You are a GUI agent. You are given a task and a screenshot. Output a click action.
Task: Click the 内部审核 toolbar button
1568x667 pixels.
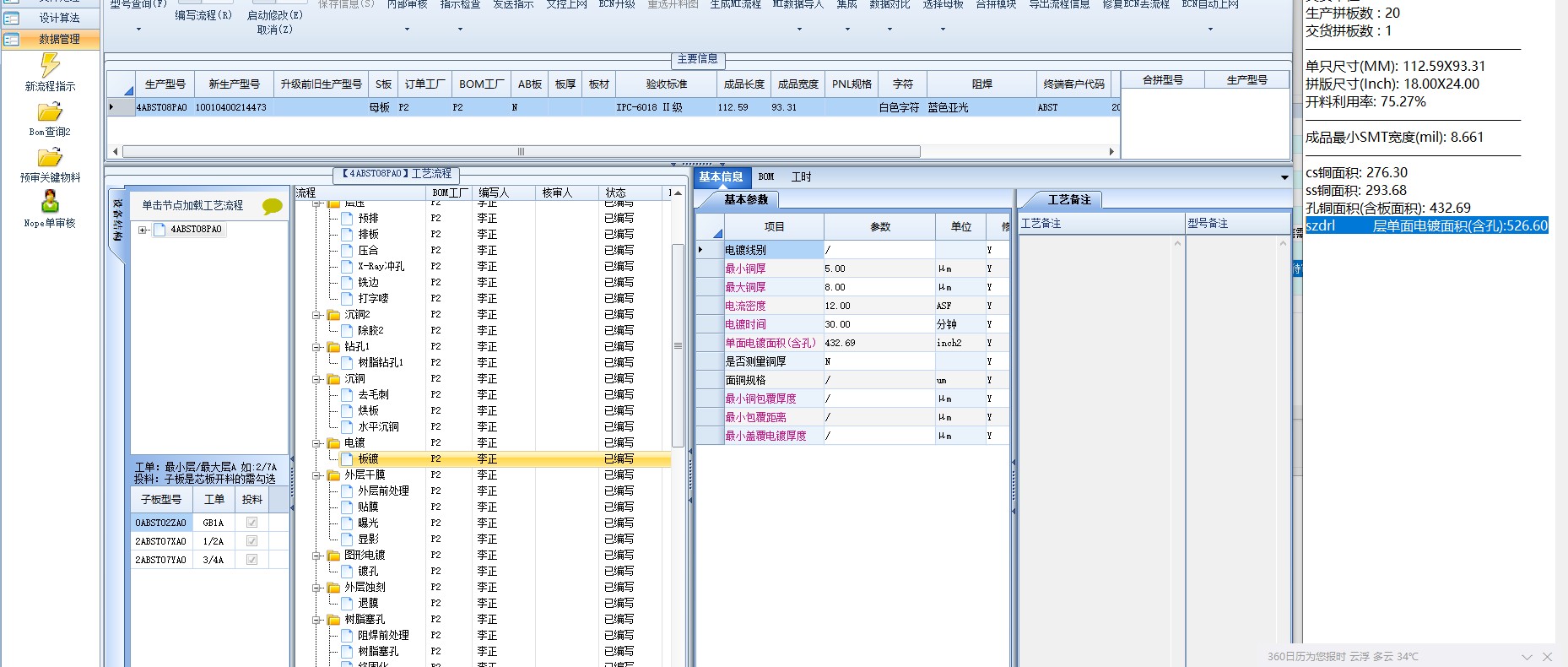(407, 5)
